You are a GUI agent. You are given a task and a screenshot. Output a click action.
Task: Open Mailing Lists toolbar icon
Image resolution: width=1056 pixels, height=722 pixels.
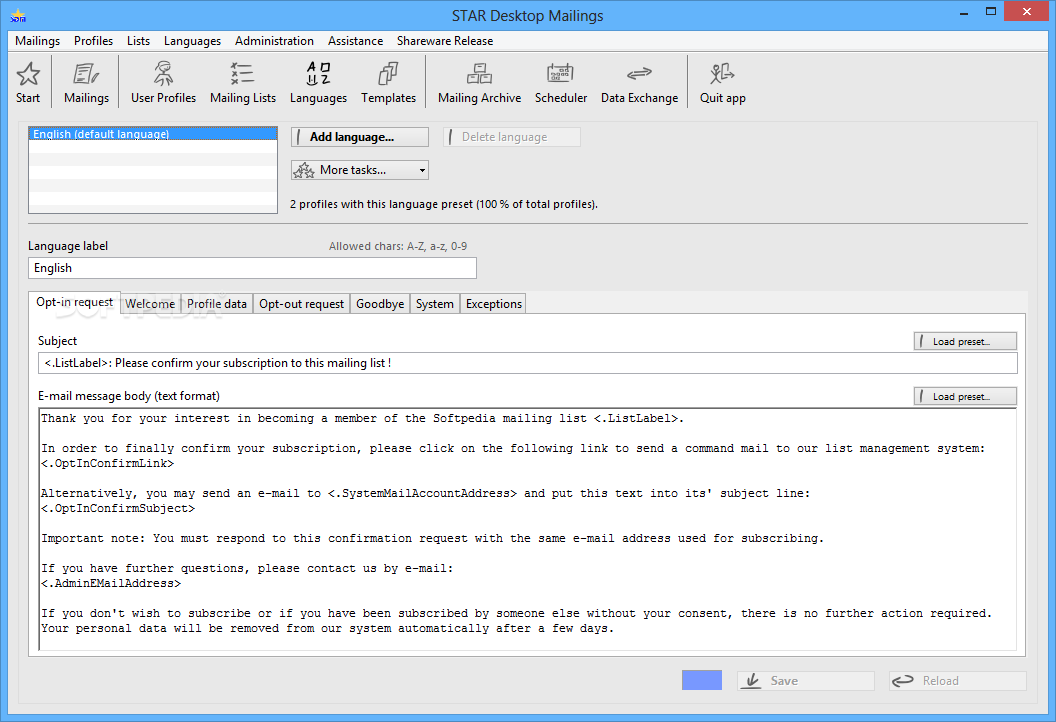click(242, 81)
